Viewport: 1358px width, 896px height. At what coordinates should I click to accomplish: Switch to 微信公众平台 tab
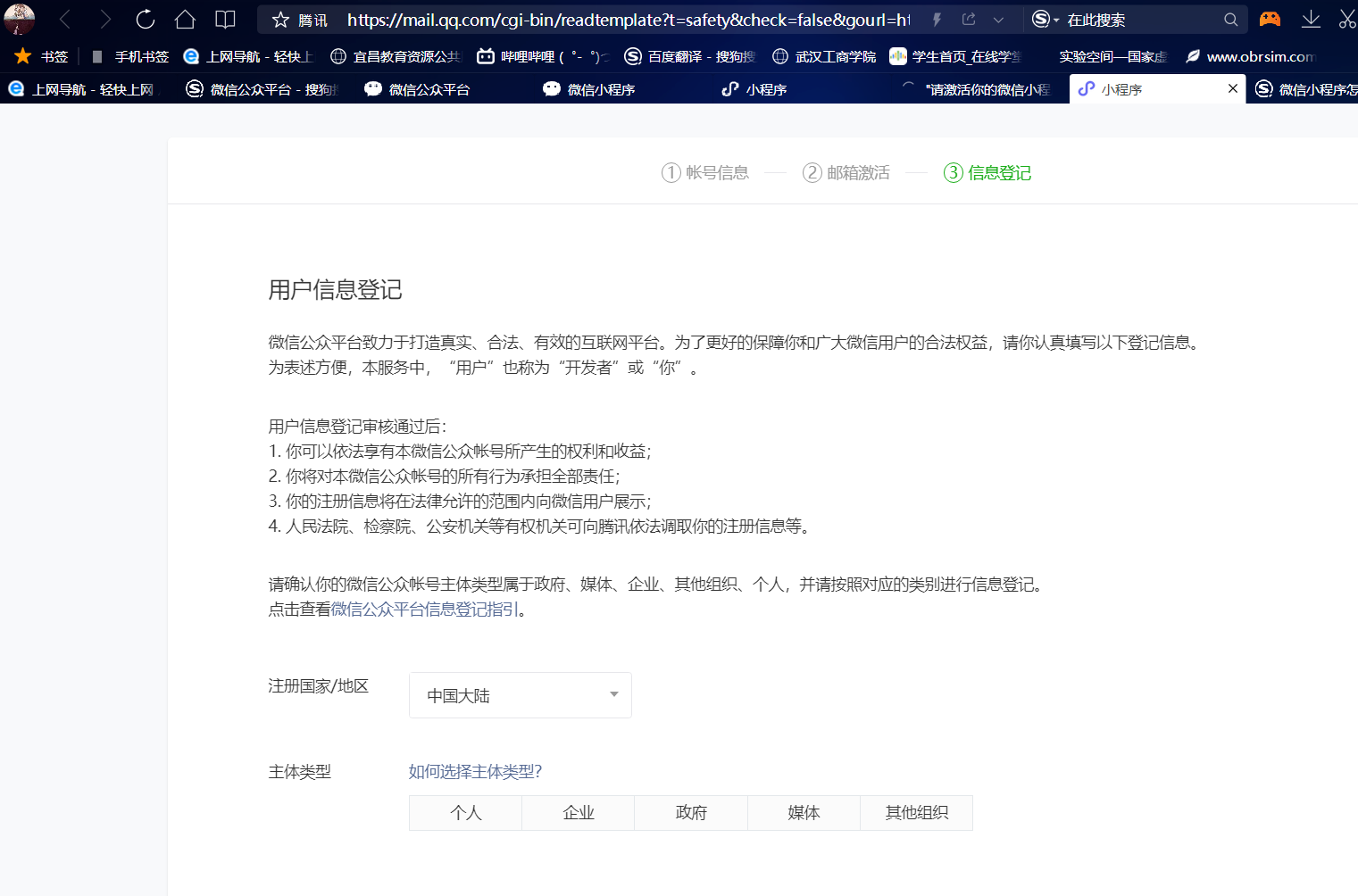[446, 89]
